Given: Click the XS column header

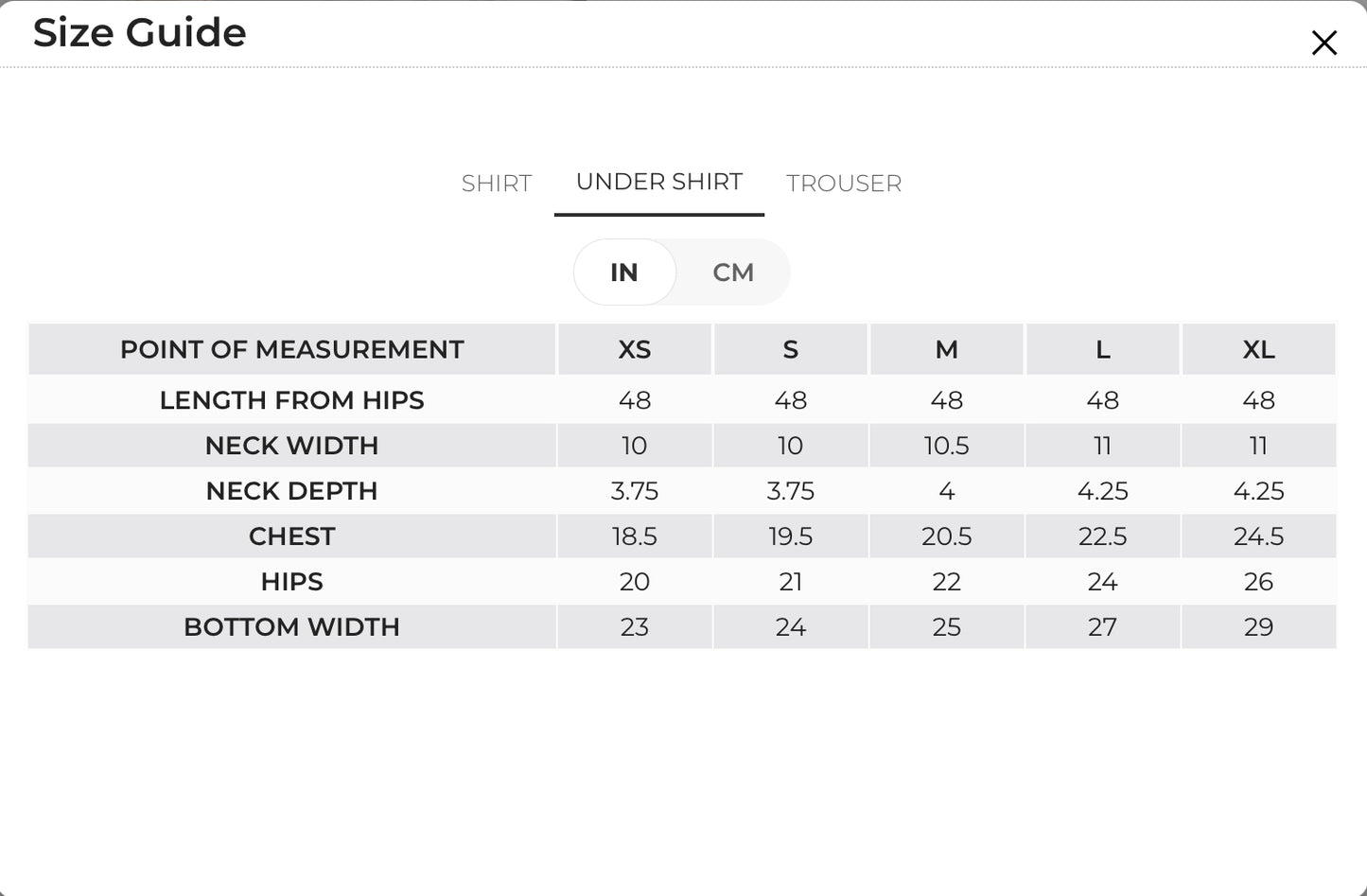Looking at the screenshot, I should tap(635, 349).
